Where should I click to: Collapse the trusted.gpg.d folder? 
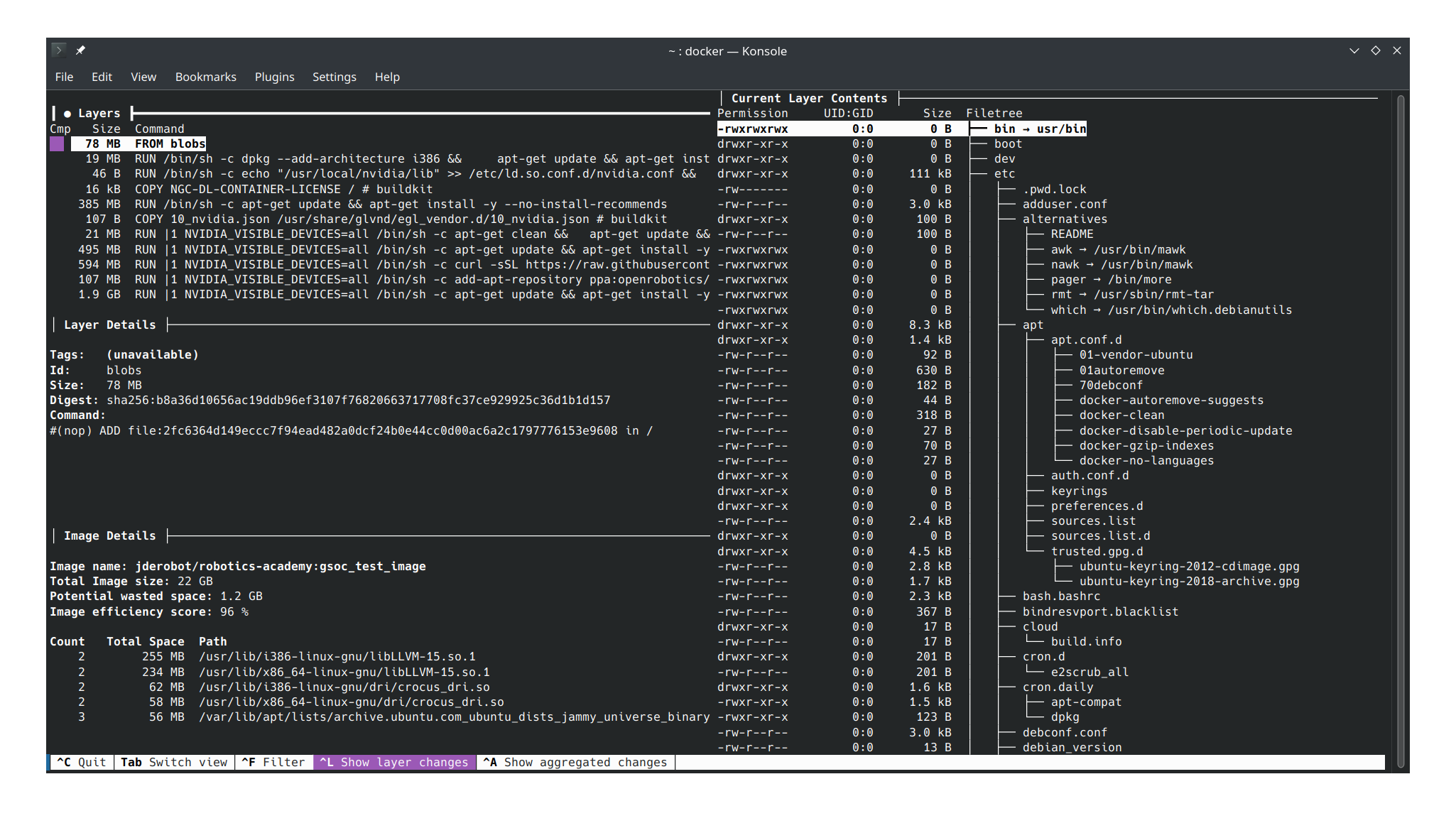tap(1097, 551)
